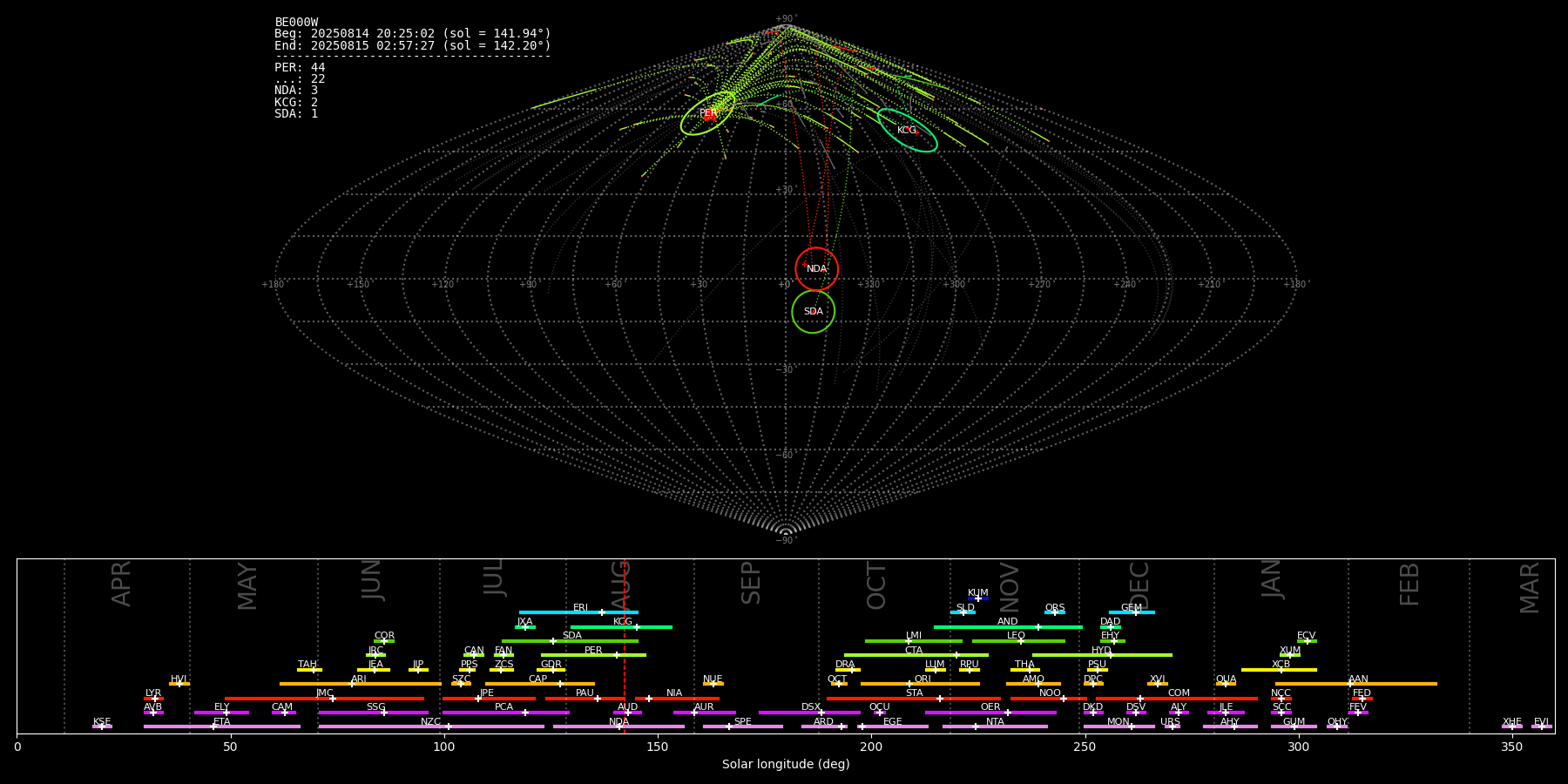Image resolution: width=1568 pixels, height=784 pixels.
Task: Click the NIA red bar
Action: [677, 698]
